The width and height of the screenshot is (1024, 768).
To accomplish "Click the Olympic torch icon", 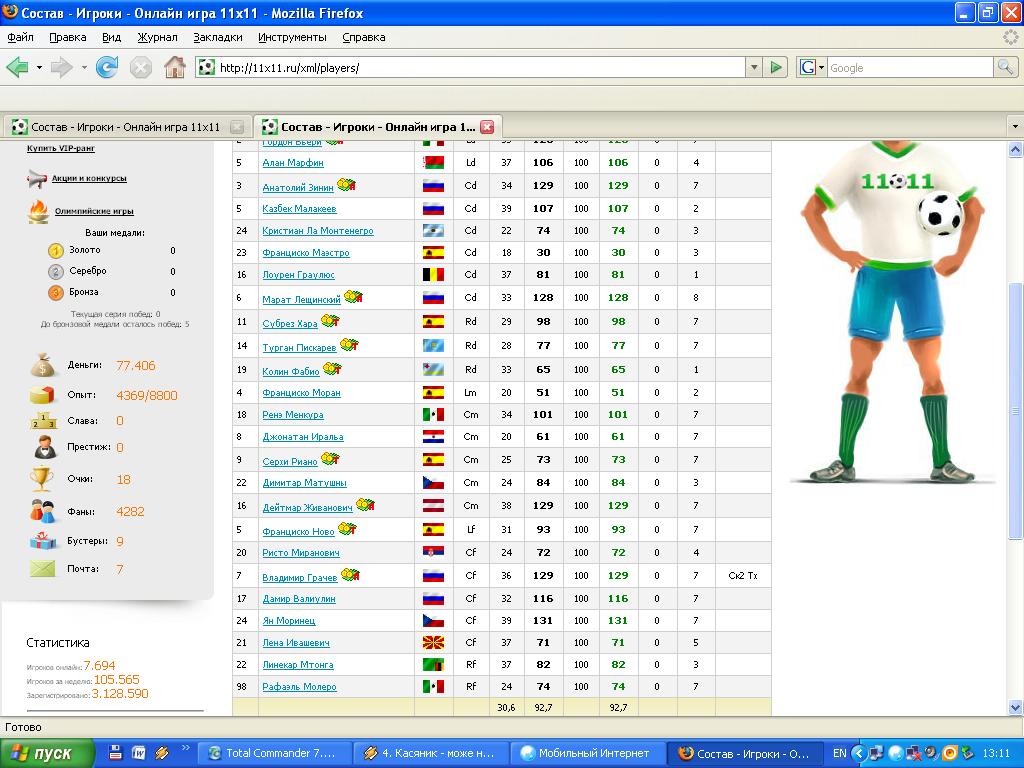I will pos(38,211).
